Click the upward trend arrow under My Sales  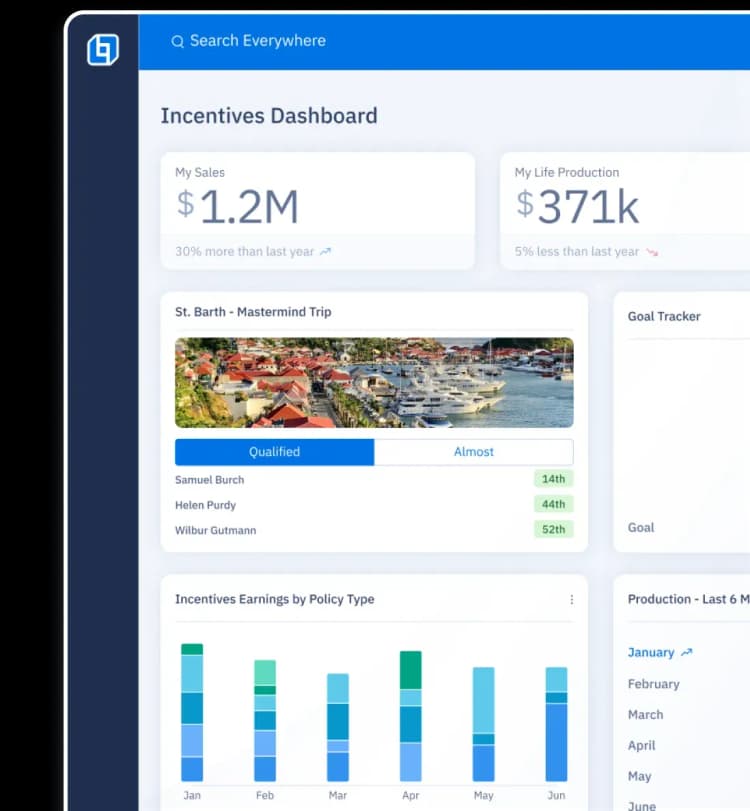coord(326,252)
